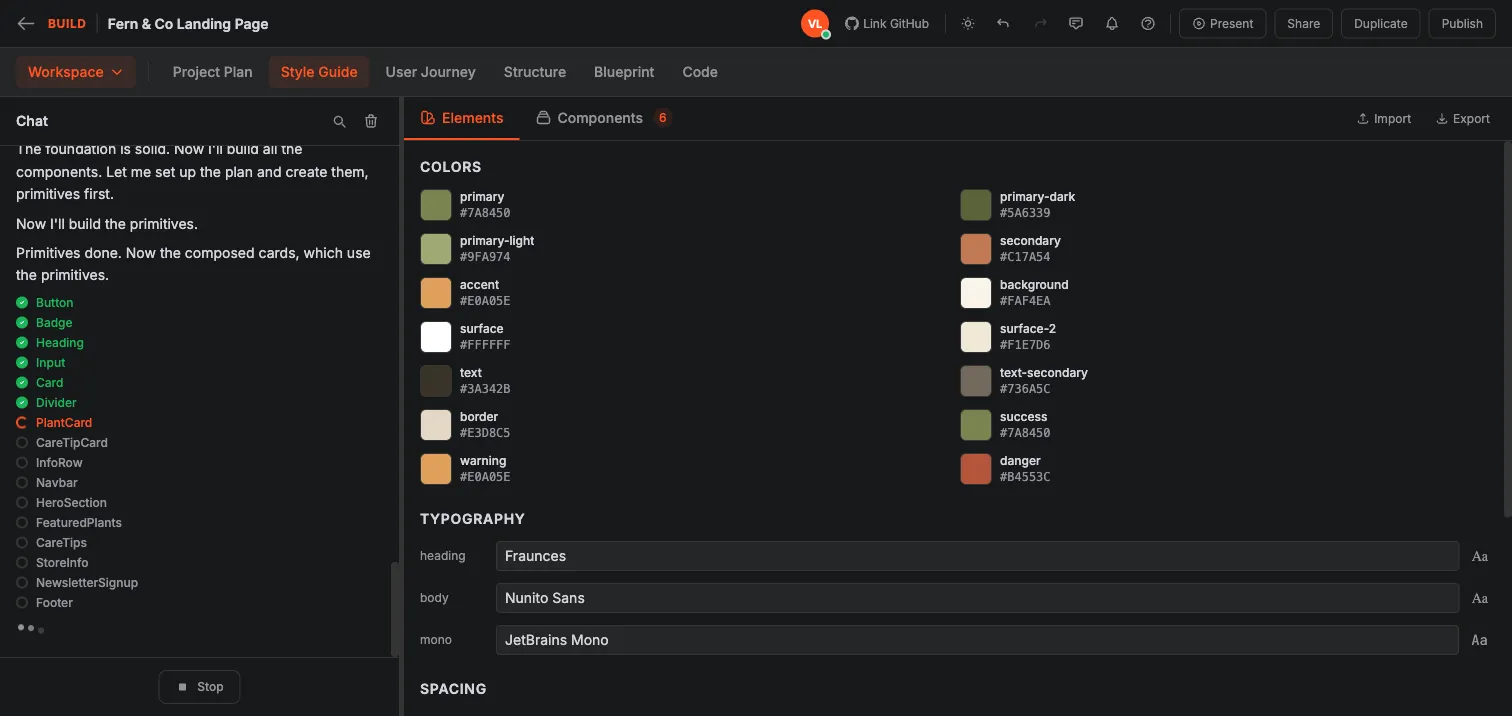
Task: Click the Duplicate button
Action: point(1380,24)
